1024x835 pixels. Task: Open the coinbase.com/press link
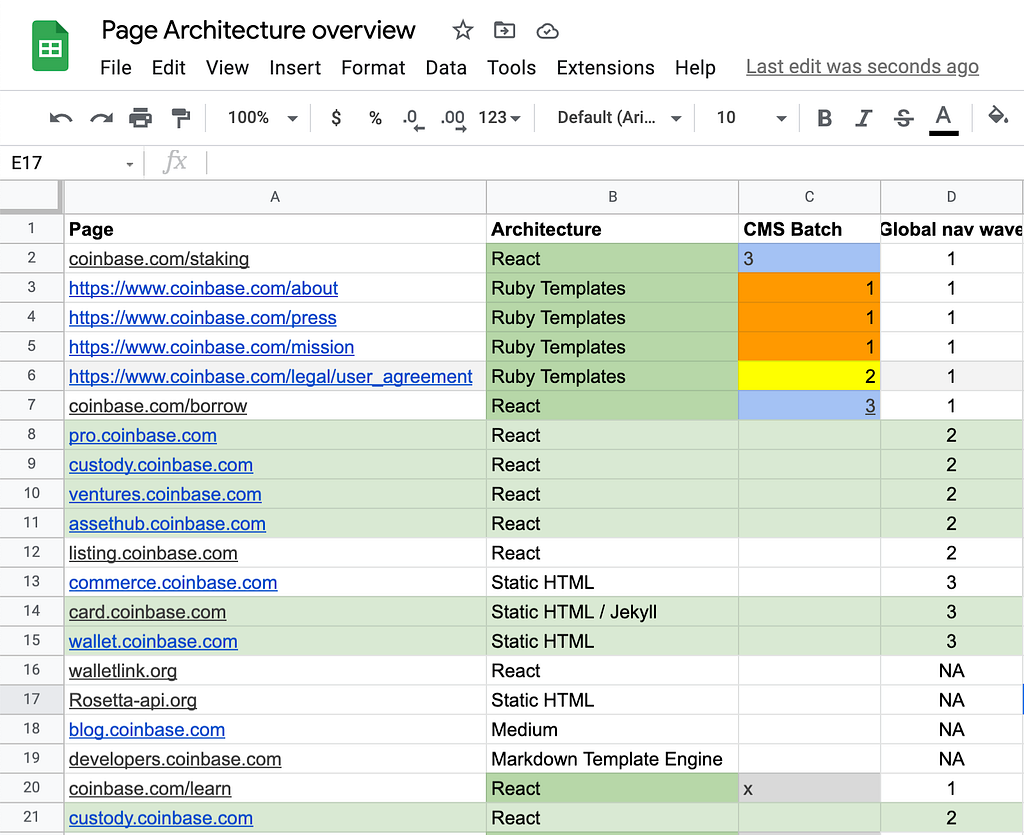pyautogui.click(x=202, y=317)
